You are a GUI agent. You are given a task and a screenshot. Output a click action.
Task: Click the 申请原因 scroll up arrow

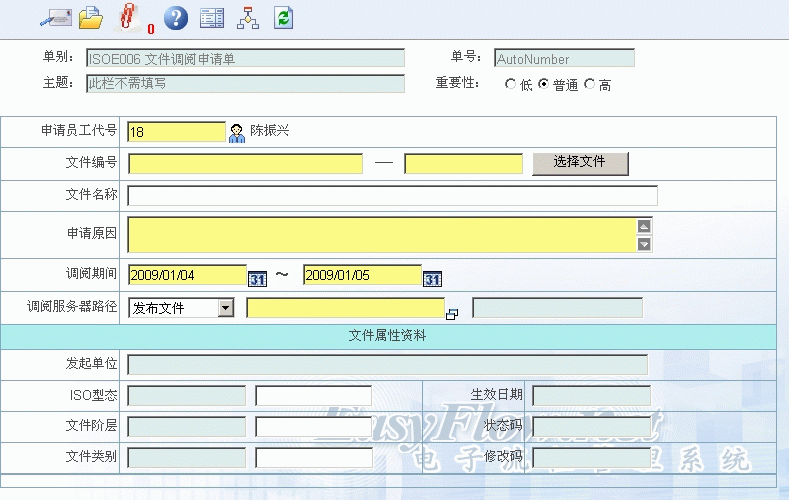tap(644, 225)
